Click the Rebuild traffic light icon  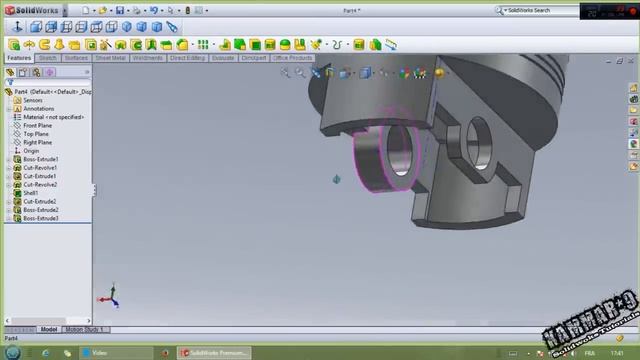[x=188, y=10]
